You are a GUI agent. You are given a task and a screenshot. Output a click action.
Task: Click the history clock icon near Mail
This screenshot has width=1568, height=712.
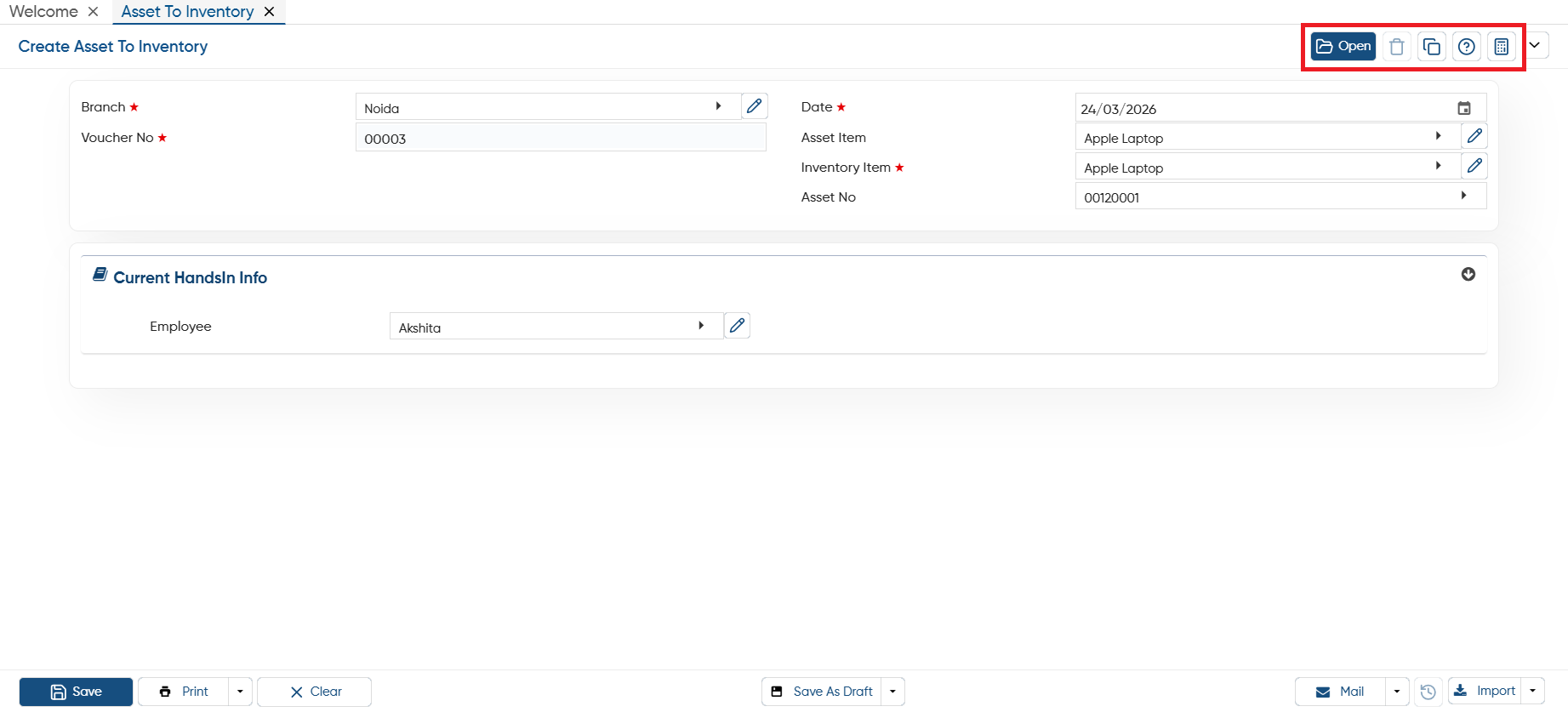1428,692
